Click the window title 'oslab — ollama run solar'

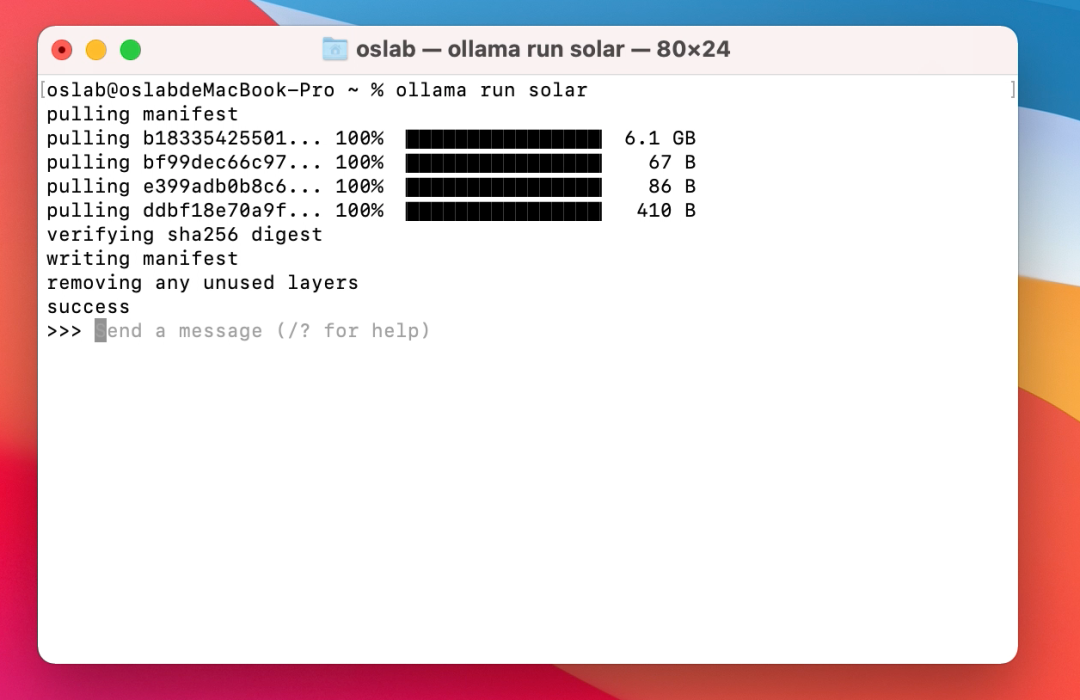490,50
